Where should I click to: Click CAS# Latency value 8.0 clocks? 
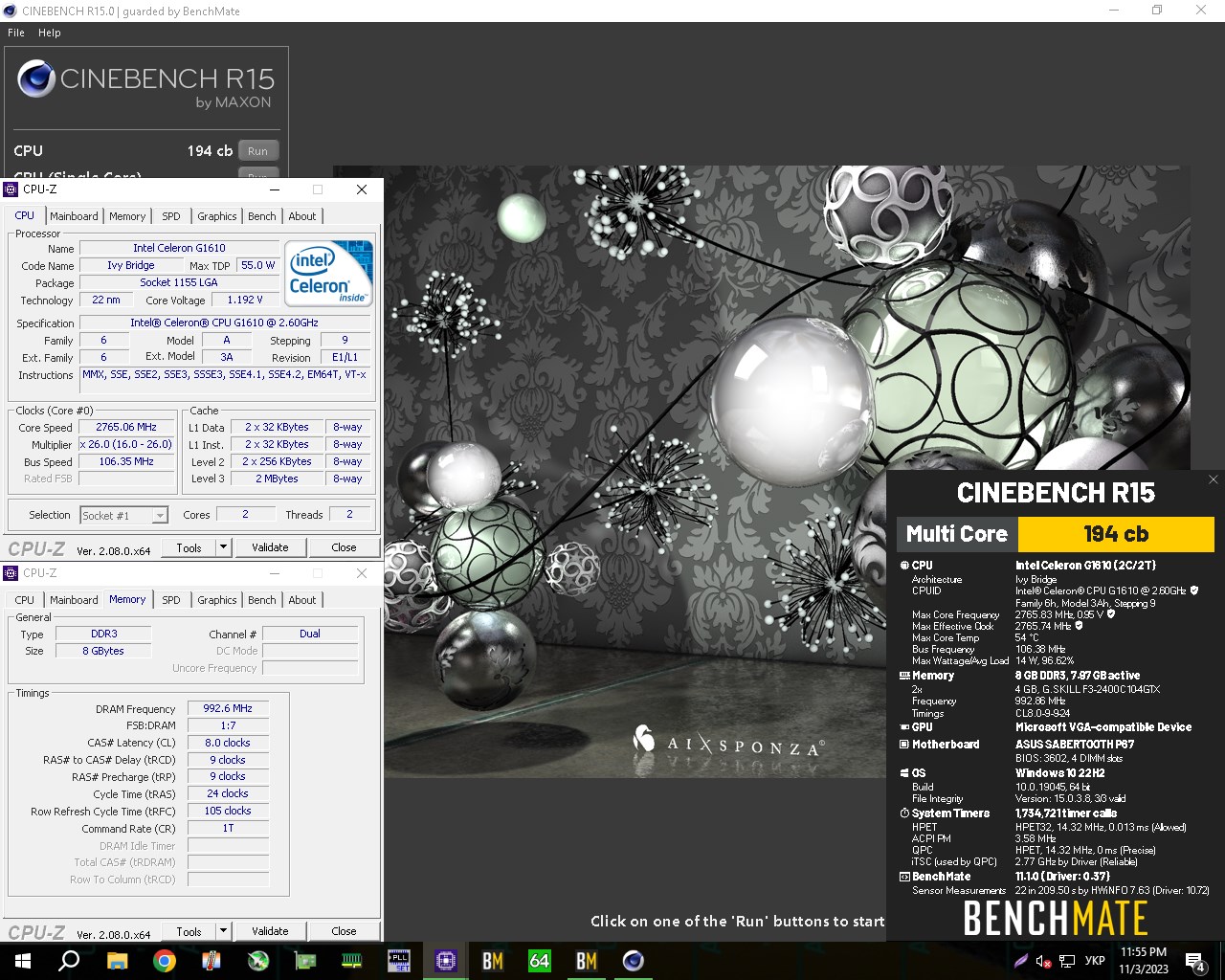(x=228, y=743)
